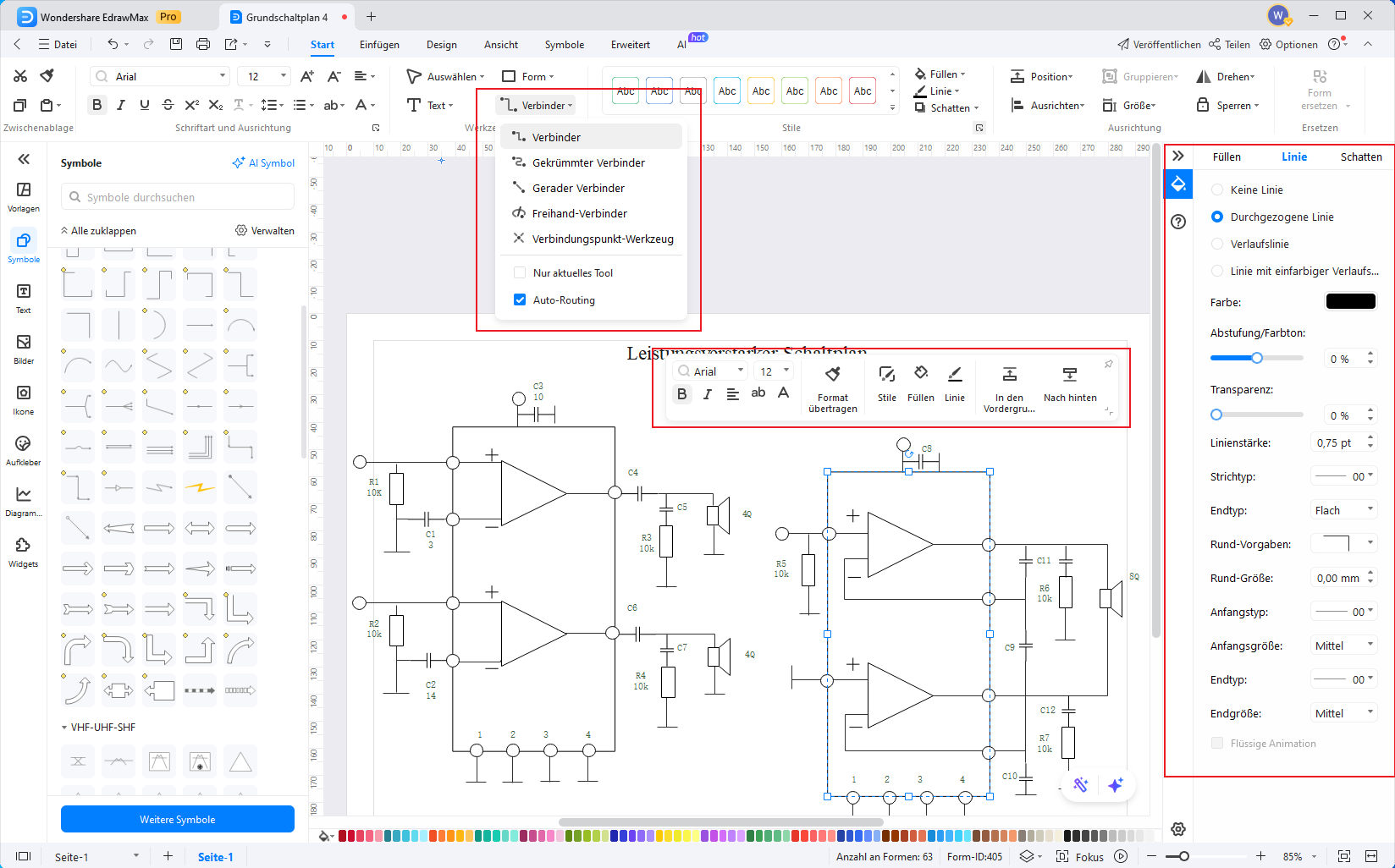The image size is (1395, 868).
Task: Click the Transparenz slider handle
Action: coord(1216,415)
